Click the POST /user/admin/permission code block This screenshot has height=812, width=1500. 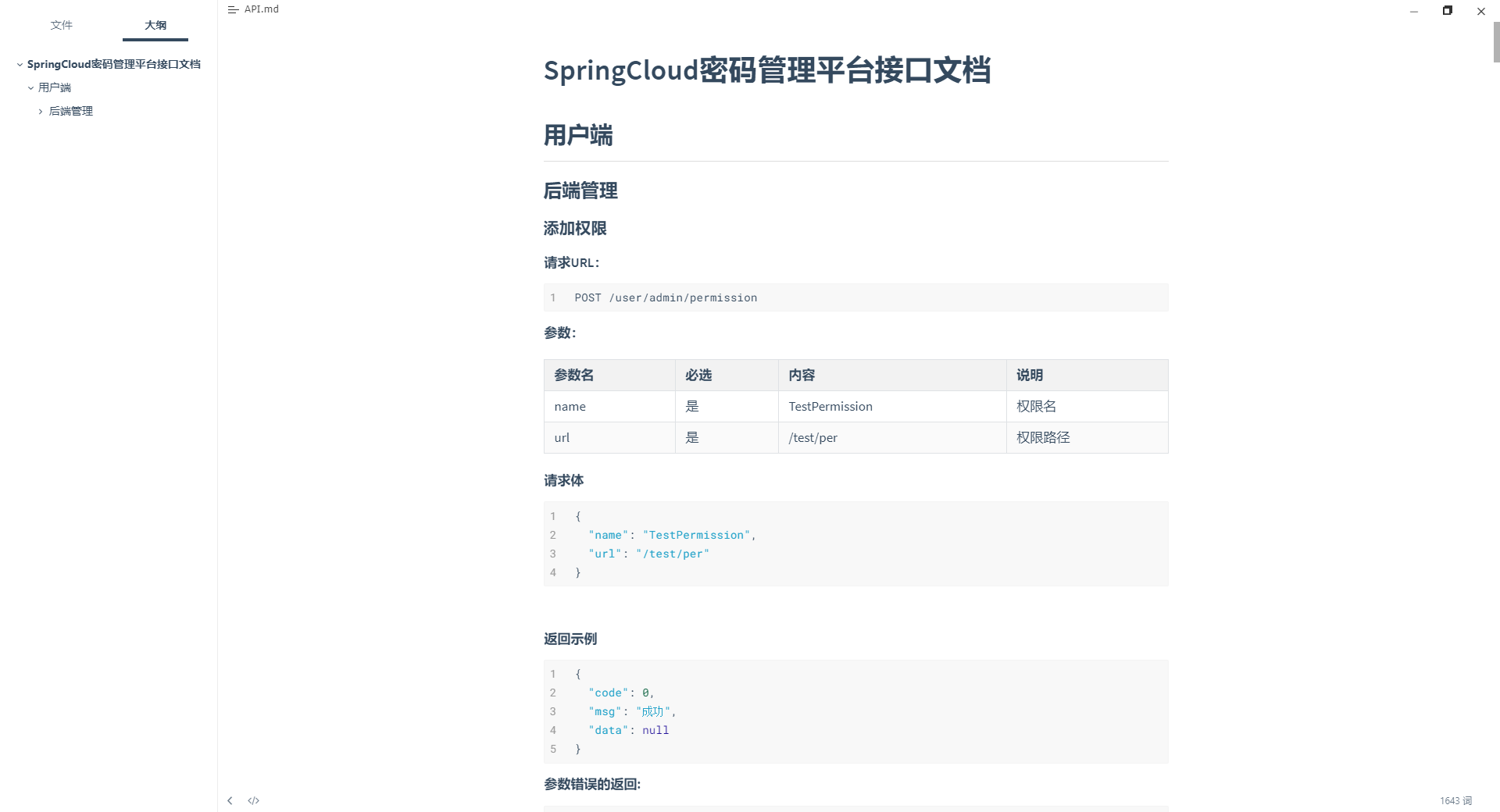[855, 297]
